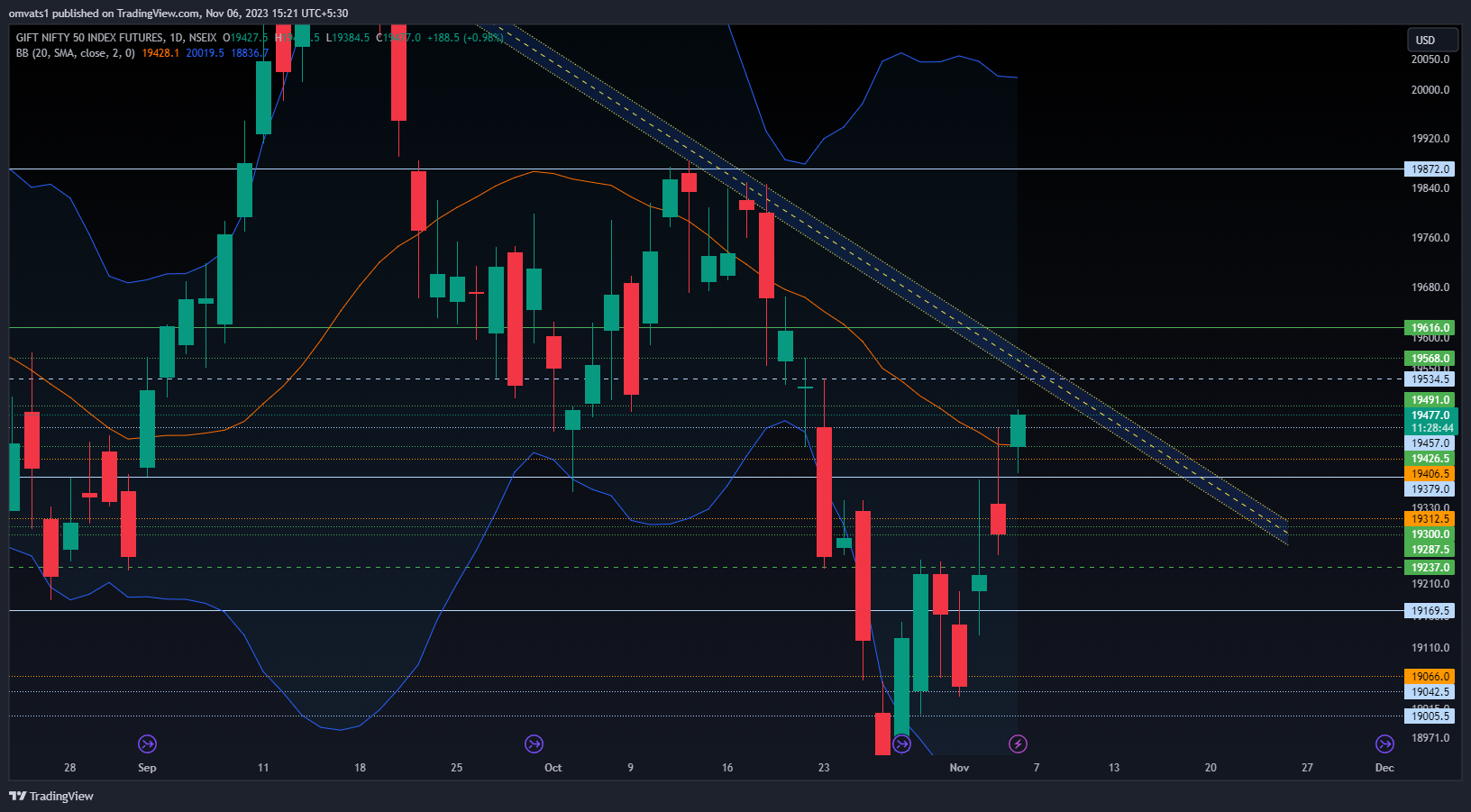This screenshot has width=1471, height=812.
Task: Click the event marker icon above Oct
Action: click(x=534, y=744)
